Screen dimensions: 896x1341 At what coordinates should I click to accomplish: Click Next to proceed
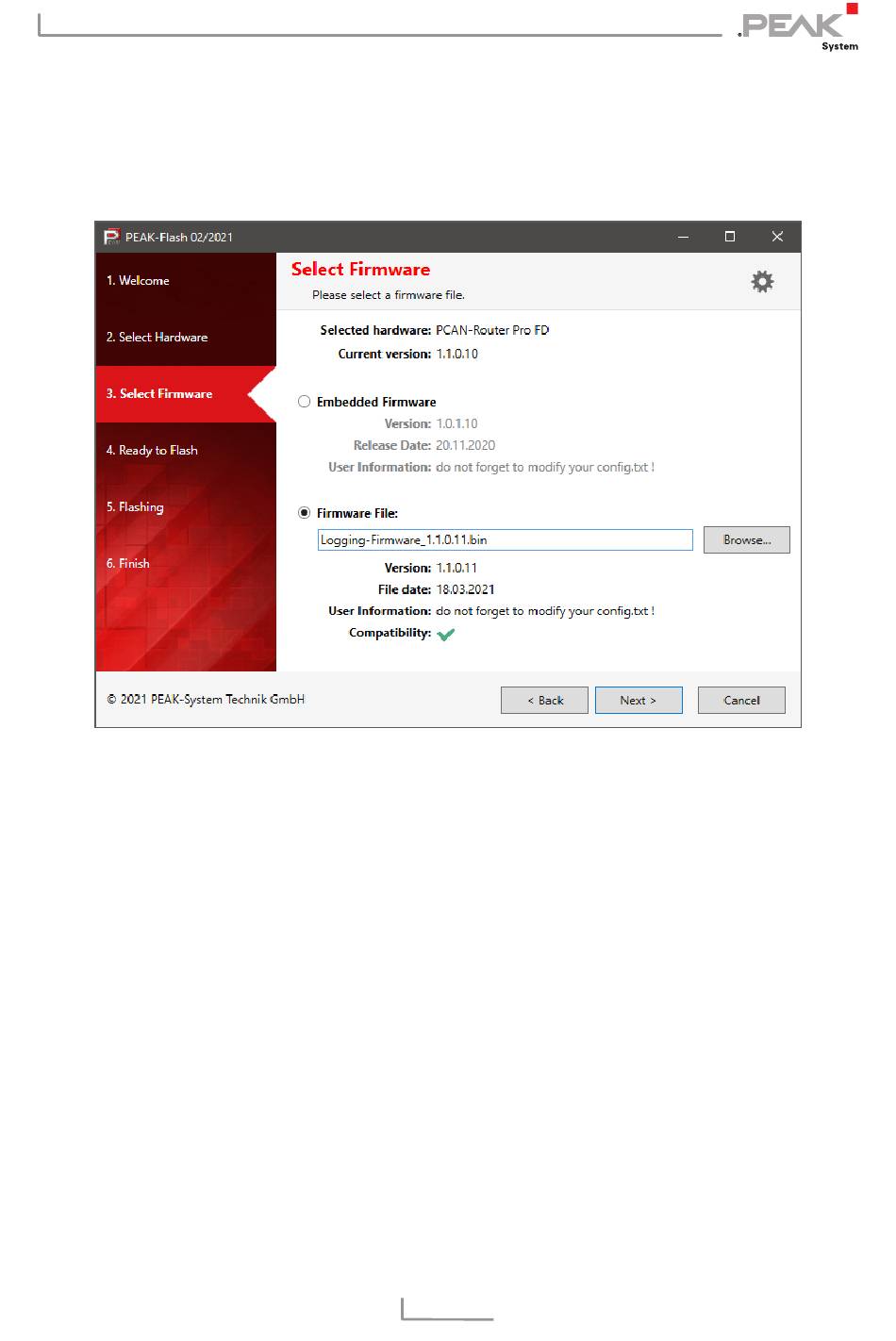click(639, 701)
